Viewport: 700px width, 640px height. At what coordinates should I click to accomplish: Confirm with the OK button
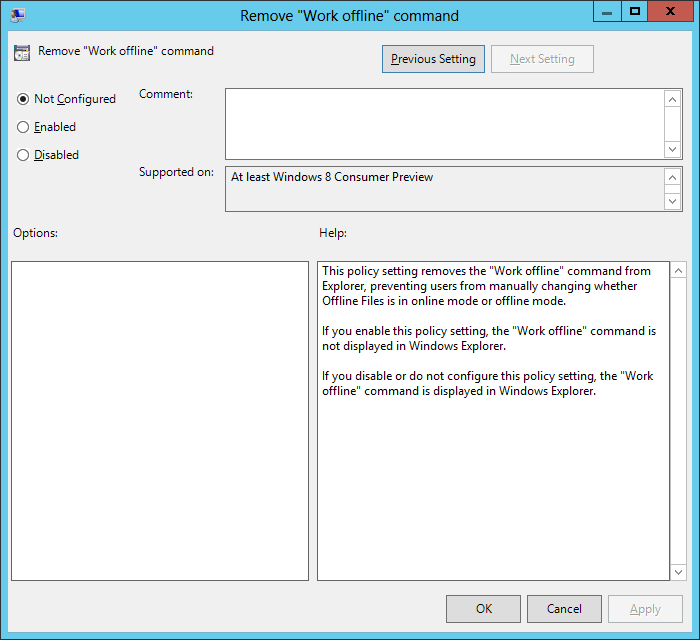pyautogui.click(x=483, y=608)
